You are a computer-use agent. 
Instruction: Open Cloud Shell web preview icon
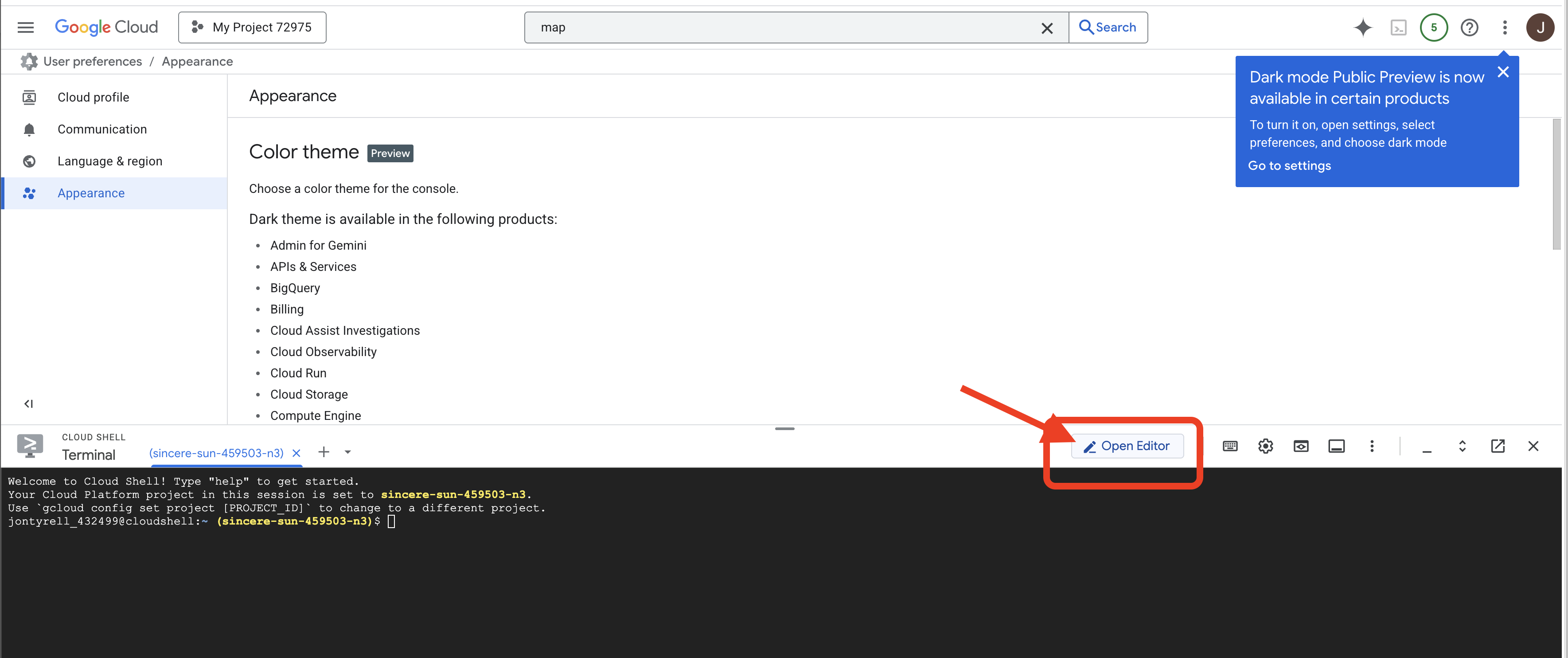[x=1301, y=446]
